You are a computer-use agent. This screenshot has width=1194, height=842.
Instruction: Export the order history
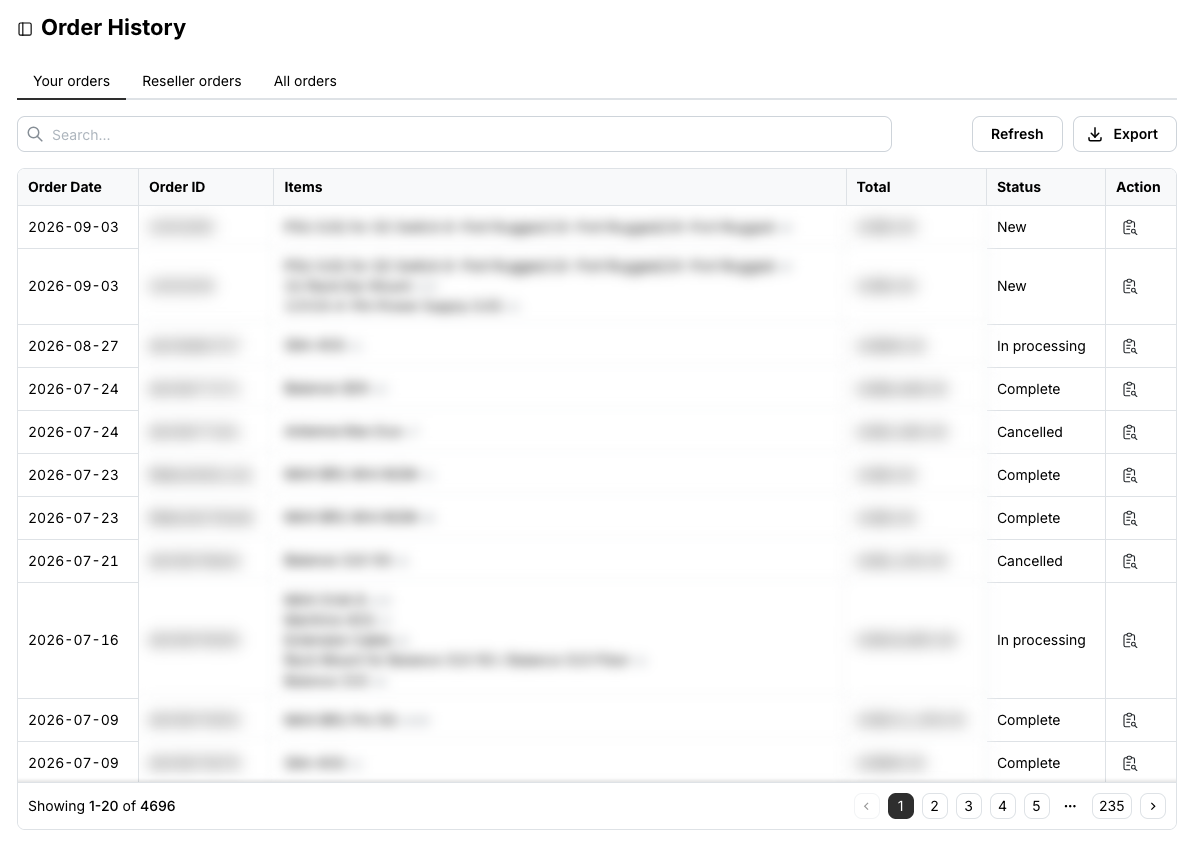(x=1125, y=135)
